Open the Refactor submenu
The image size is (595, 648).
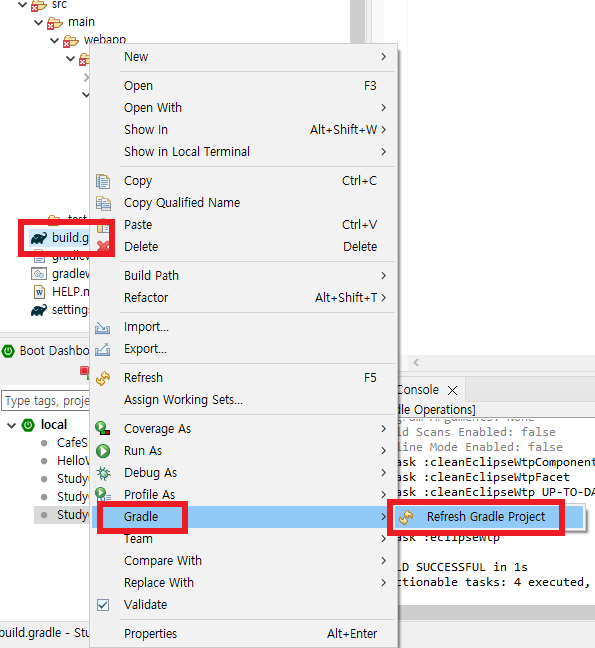point(244,298)
